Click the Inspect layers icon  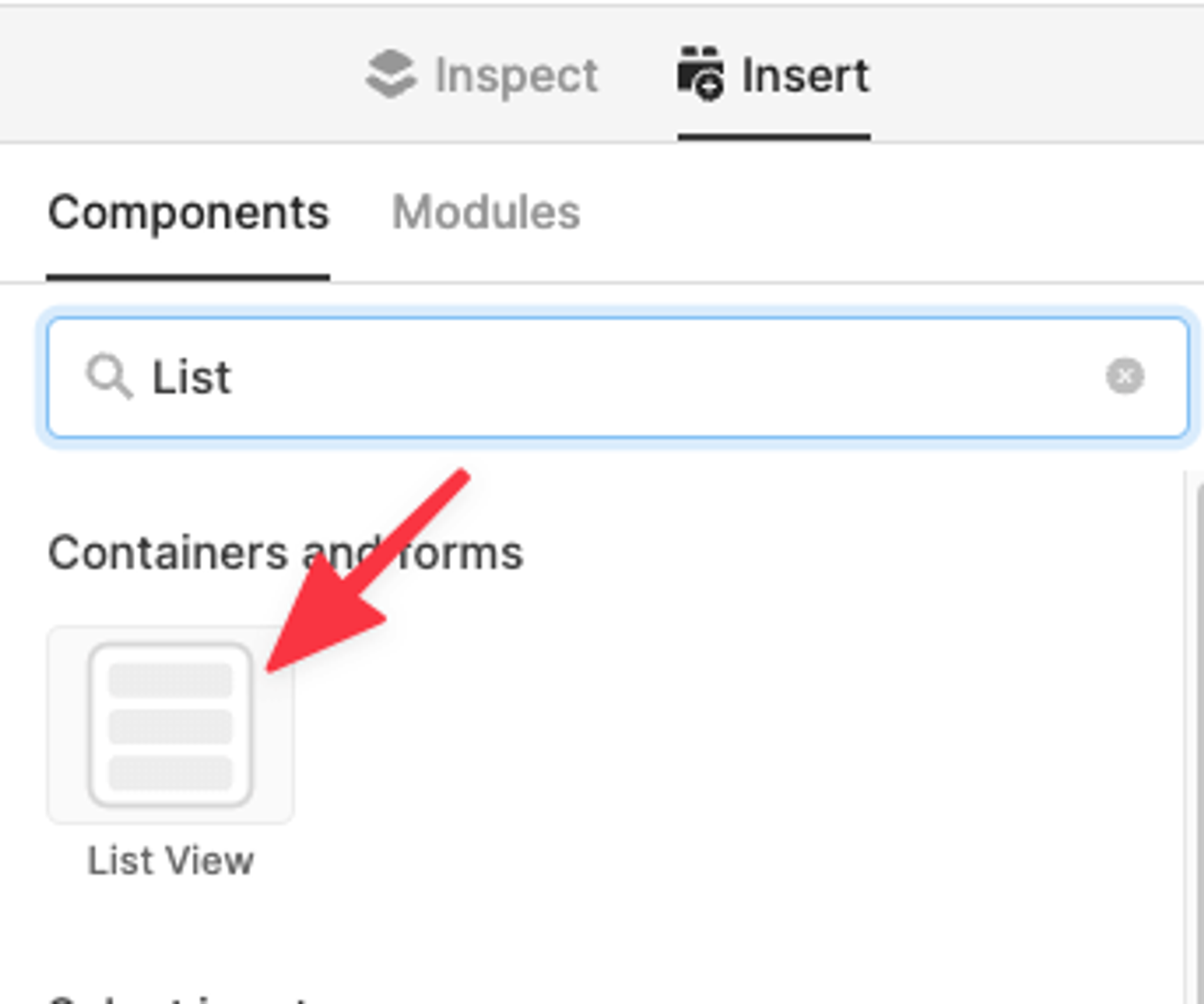pos(391,74)
